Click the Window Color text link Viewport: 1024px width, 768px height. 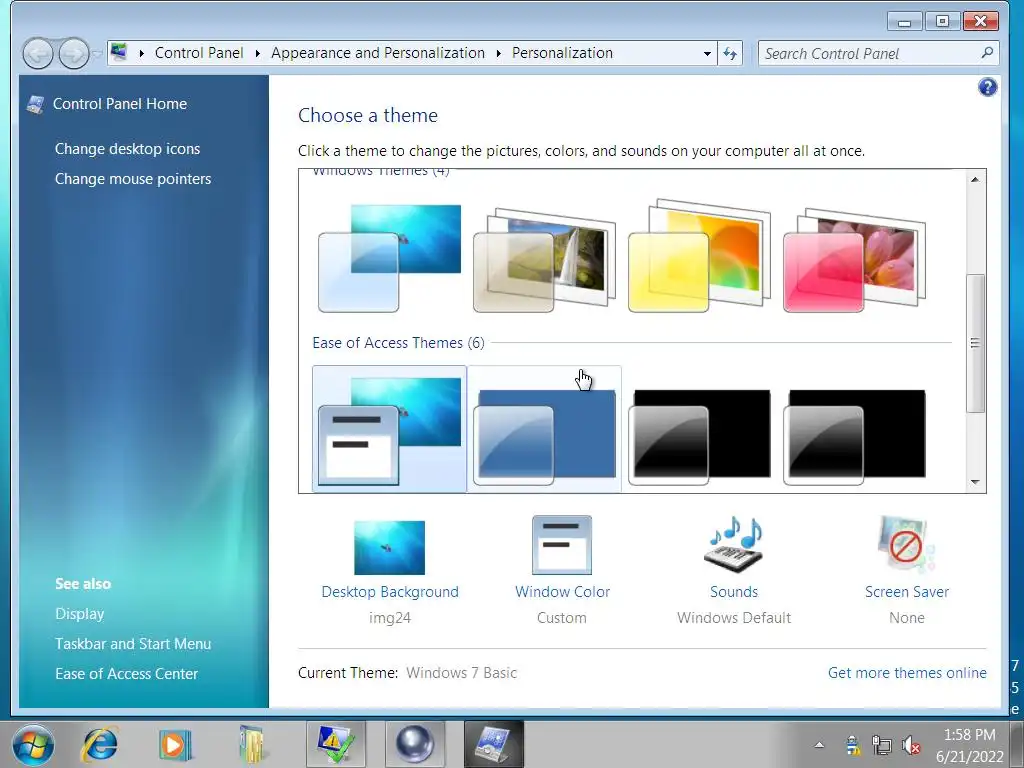point(562,592)
